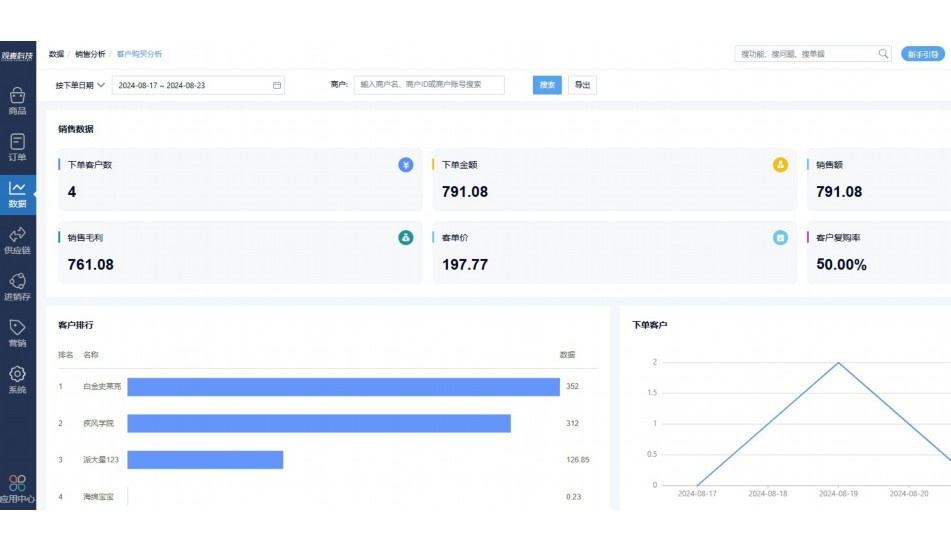Click the 白金史莱克 ranking bar
The image size is (951, 551).
[343, 386]
